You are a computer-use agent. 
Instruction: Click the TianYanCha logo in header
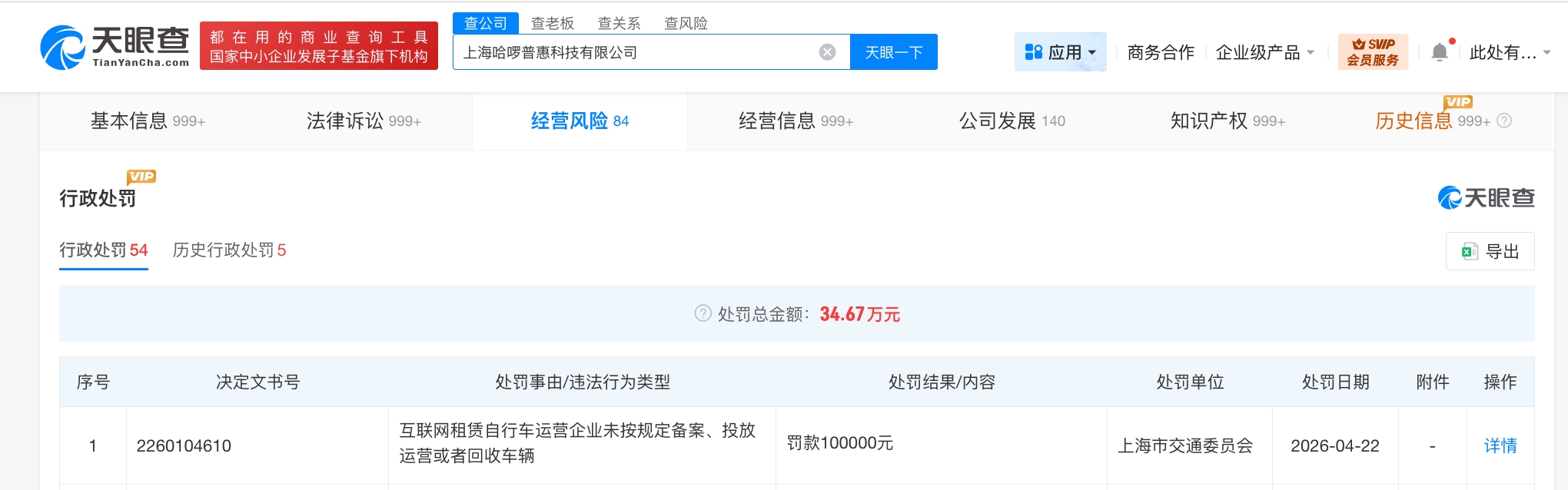pyautogui.click(x=115, y=47)
